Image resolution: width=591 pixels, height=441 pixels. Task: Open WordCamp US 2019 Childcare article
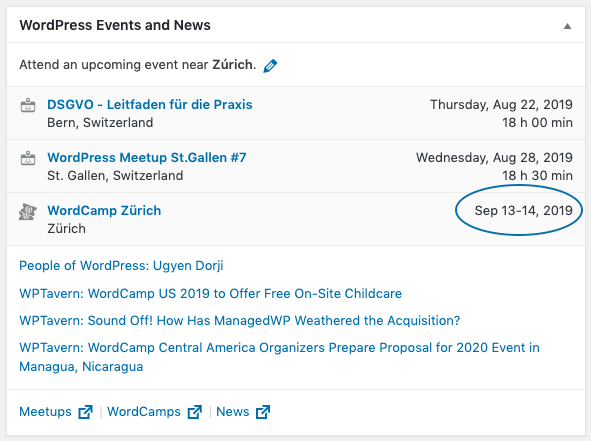[210, 294]
